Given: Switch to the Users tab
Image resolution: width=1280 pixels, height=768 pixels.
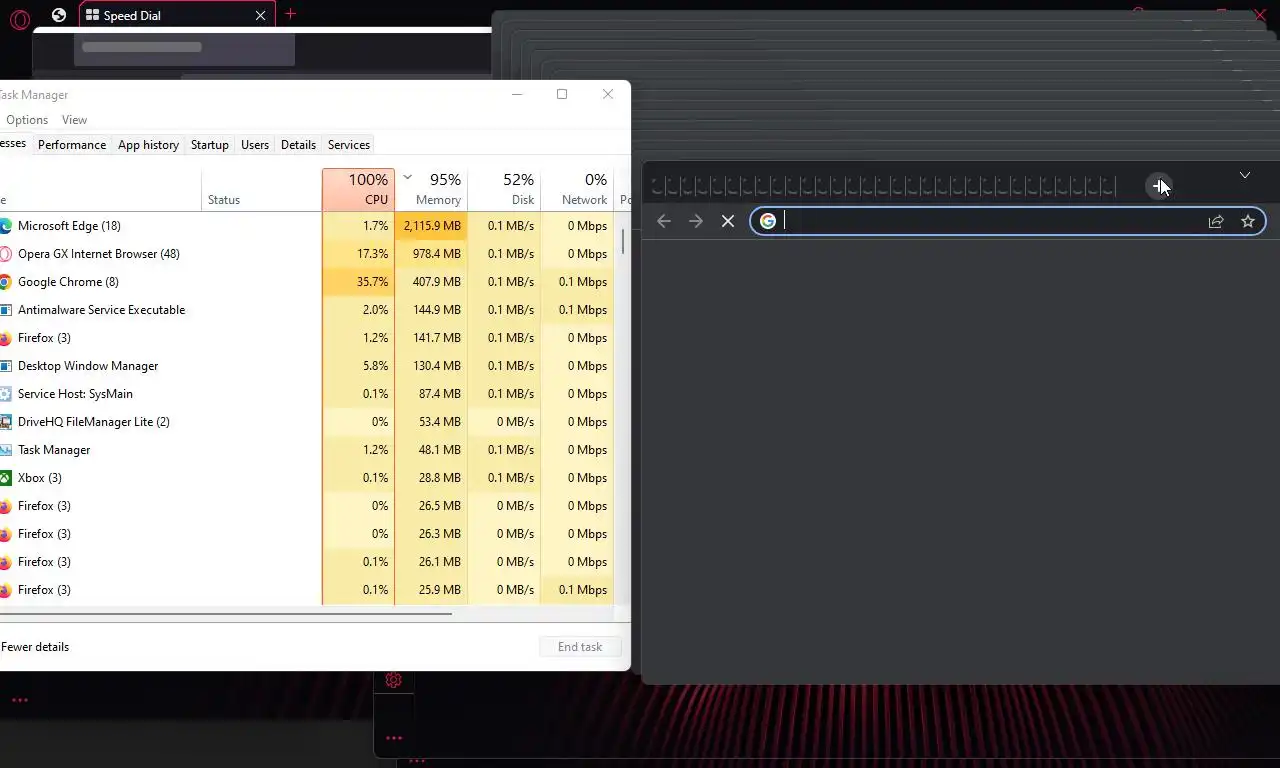Looking at the screenshot, I should [255, 145].
